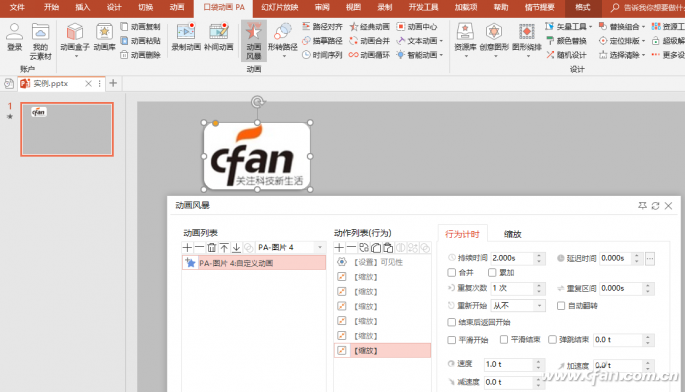Start 录制动画 record animation
The width and height of the screenshot is (685, 392).
coord(186,37)
